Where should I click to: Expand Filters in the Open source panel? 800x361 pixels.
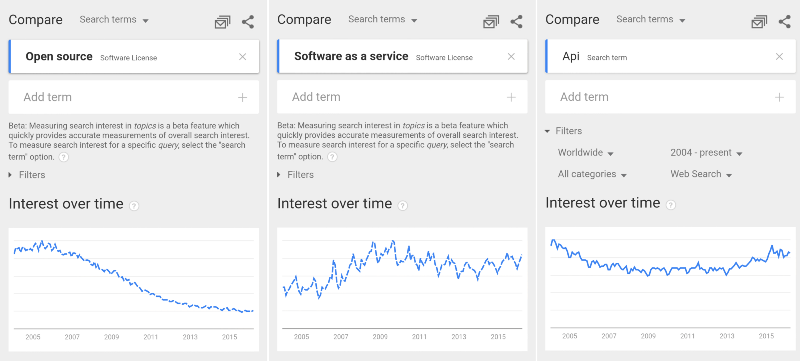(x=27, y=175)
